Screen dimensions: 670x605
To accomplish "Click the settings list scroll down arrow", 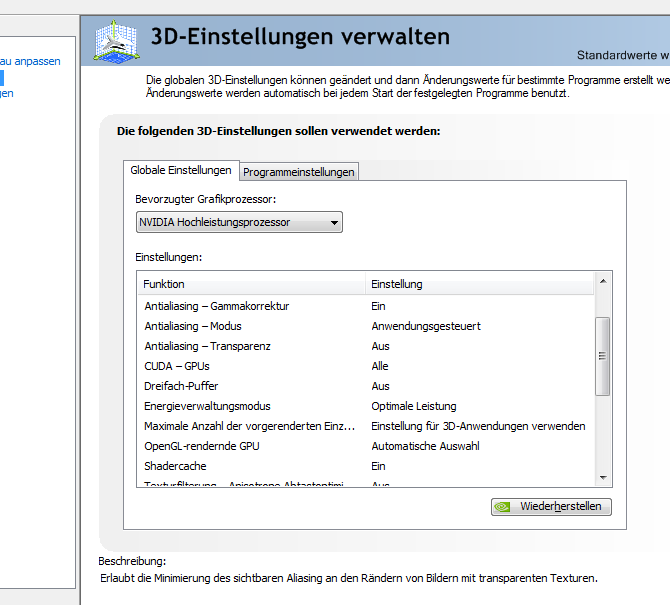I will (x=603, y=478).
